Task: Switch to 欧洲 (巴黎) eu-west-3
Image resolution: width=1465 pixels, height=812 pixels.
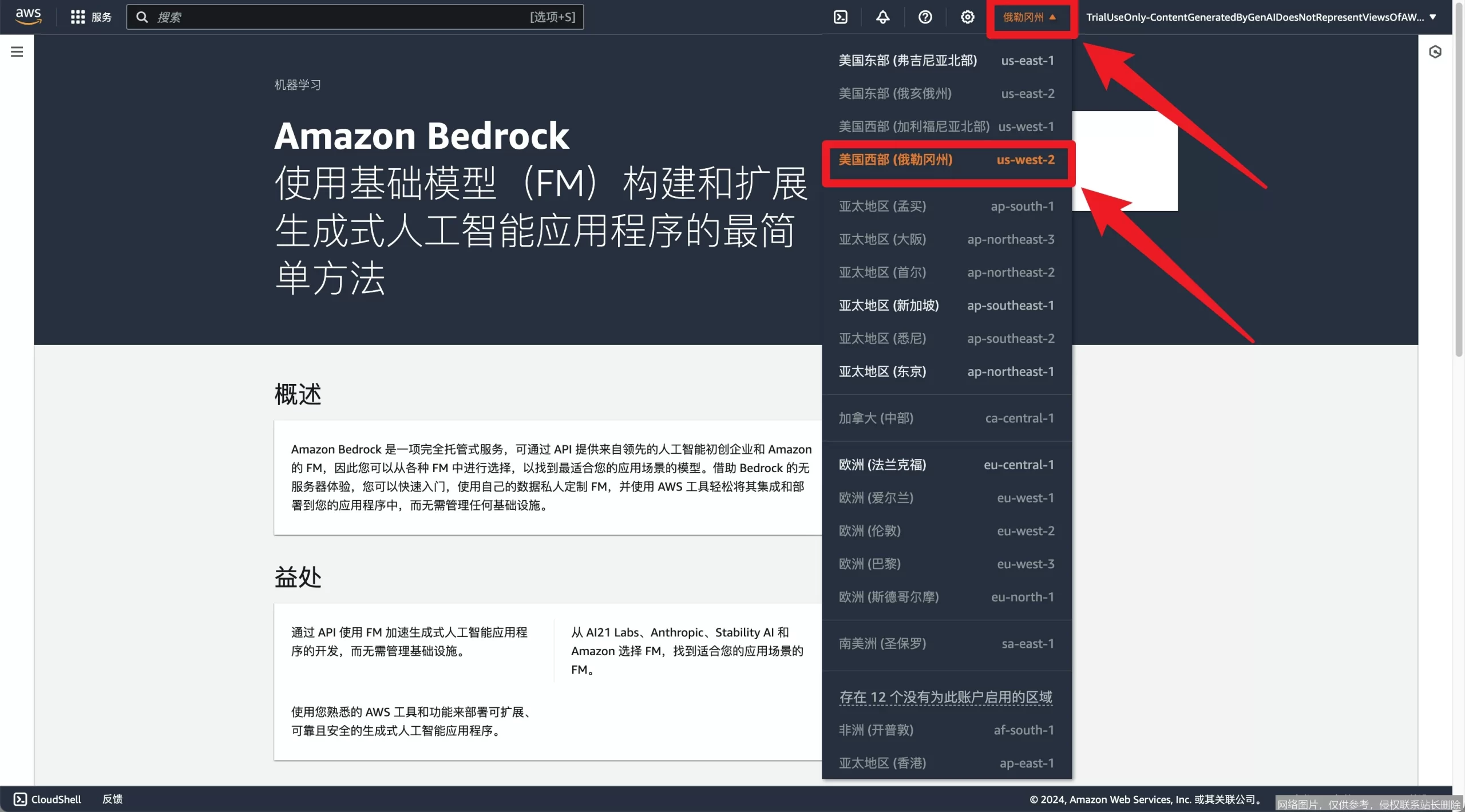Action: 947,564
